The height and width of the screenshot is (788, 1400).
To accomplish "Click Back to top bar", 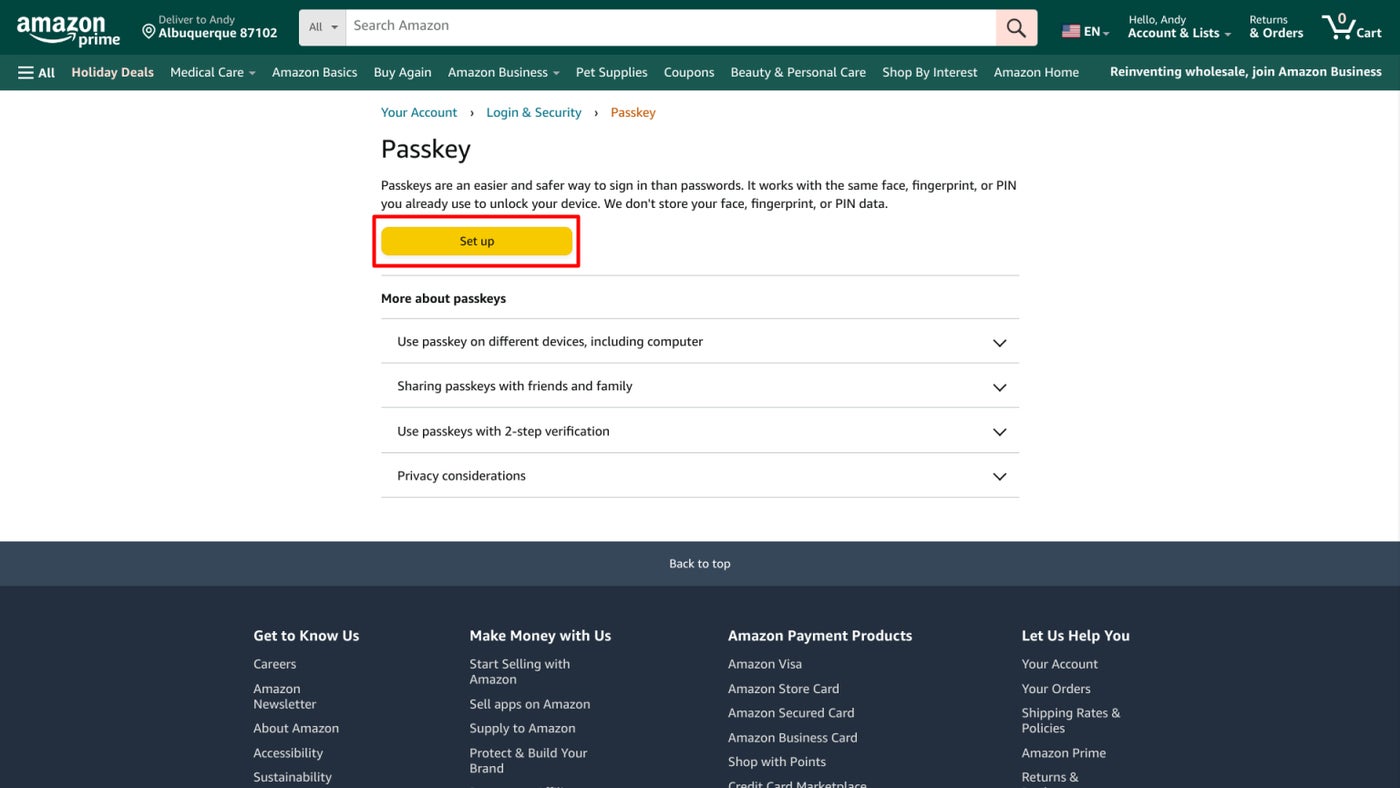I will click(x=700, y=564).
